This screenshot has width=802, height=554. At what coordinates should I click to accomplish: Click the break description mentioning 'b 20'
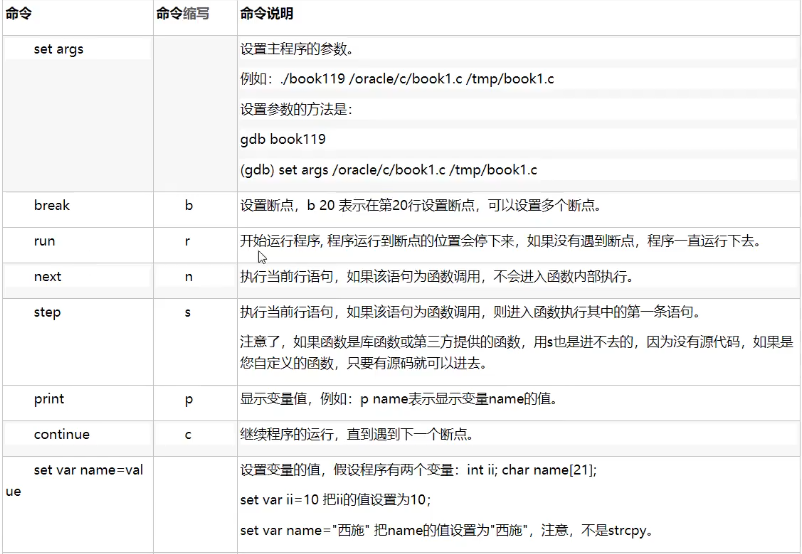point(421,205)
